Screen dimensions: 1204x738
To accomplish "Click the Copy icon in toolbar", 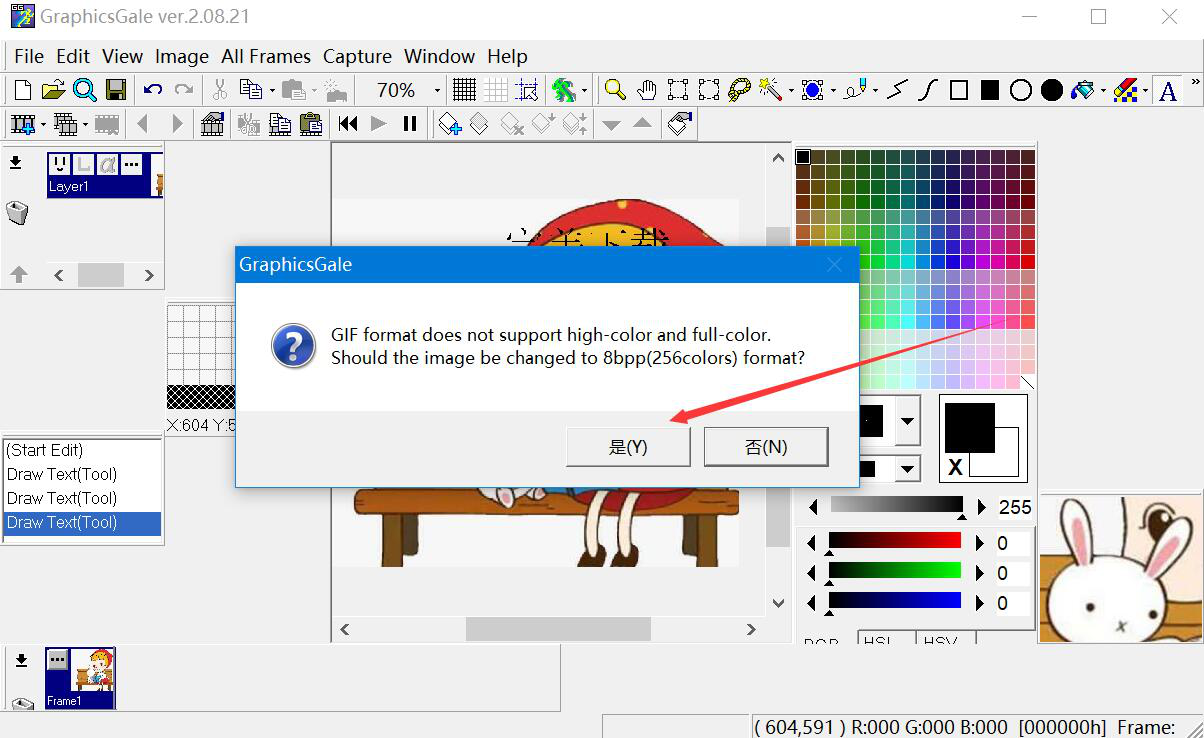I will click(249, 91).
